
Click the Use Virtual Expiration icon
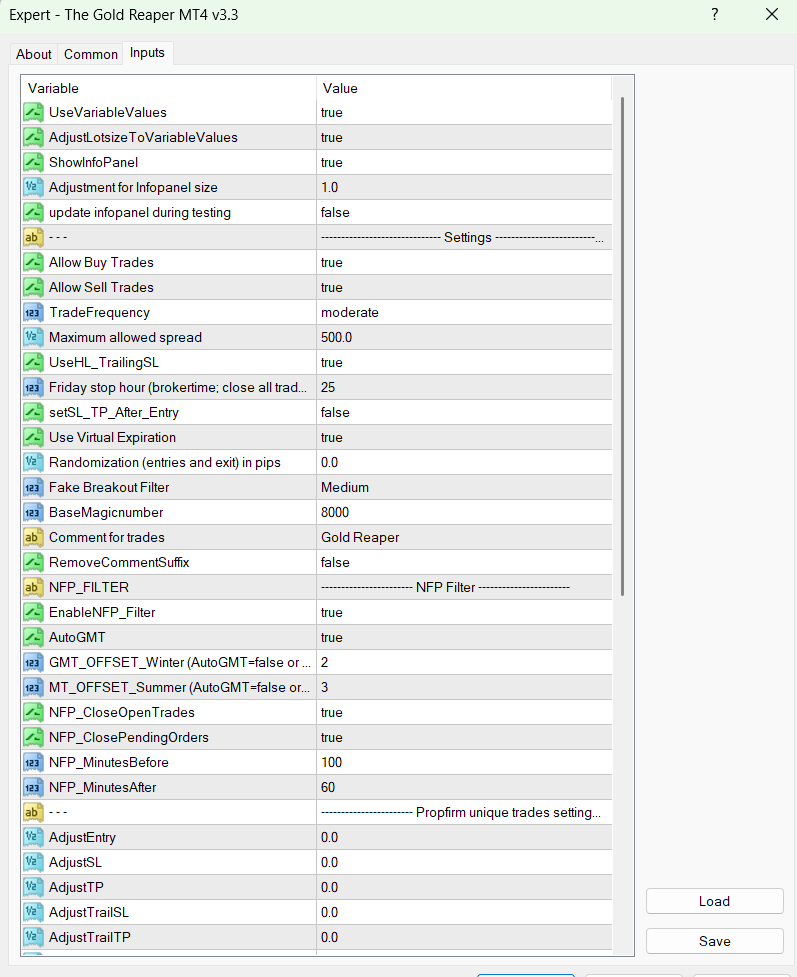click(x=33, y=437)
